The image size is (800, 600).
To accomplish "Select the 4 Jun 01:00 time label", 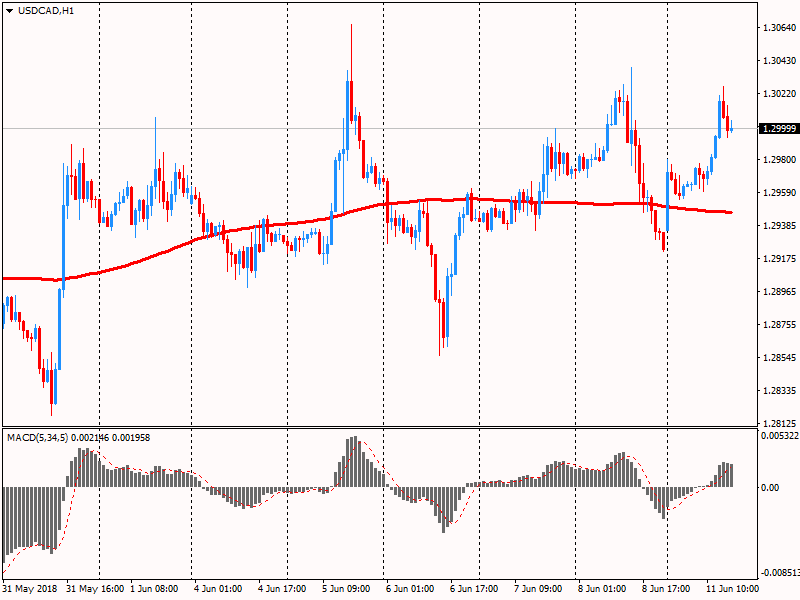I will tap(221, 589).
